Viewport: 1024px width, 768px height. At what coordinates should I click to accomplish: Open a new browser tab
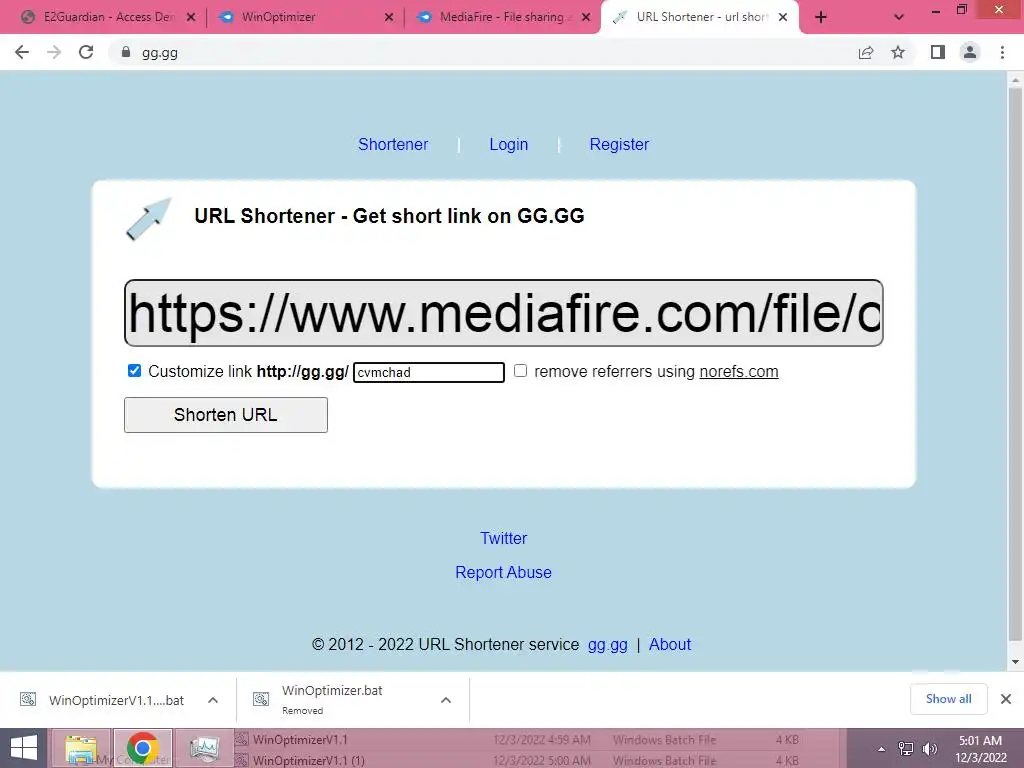point(821,17)
